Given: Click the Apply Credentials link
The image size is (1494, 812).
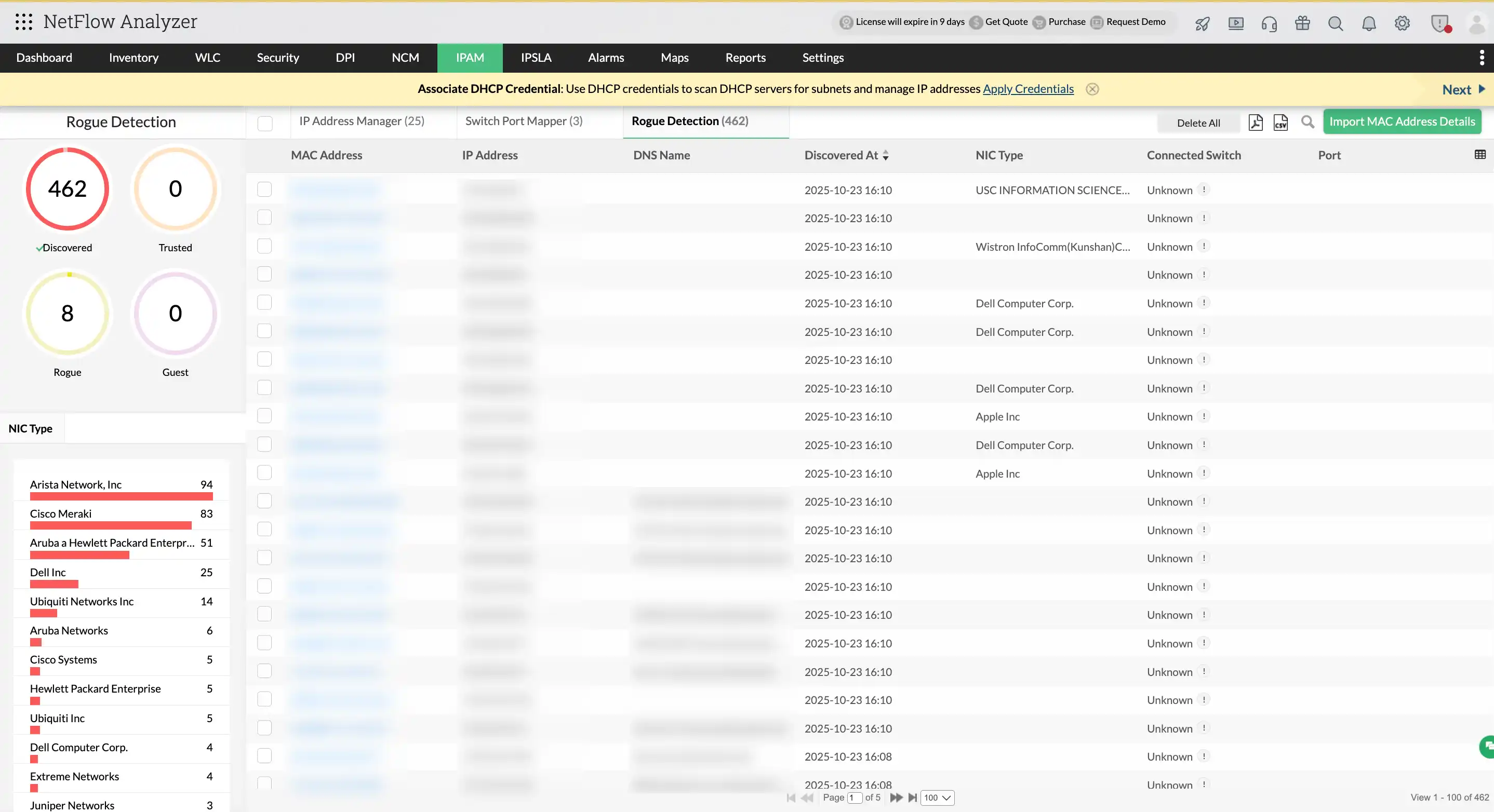Looking at the screenshot, I should (x=1028, y=89).
